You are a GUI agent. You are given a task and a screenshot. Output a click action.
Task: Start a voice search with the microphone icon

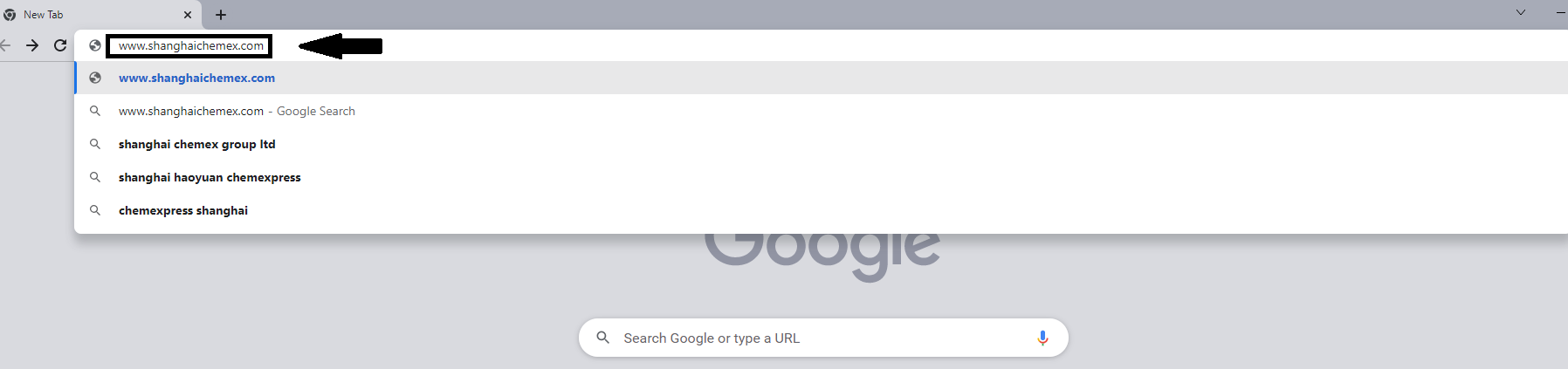[1042, 338]
